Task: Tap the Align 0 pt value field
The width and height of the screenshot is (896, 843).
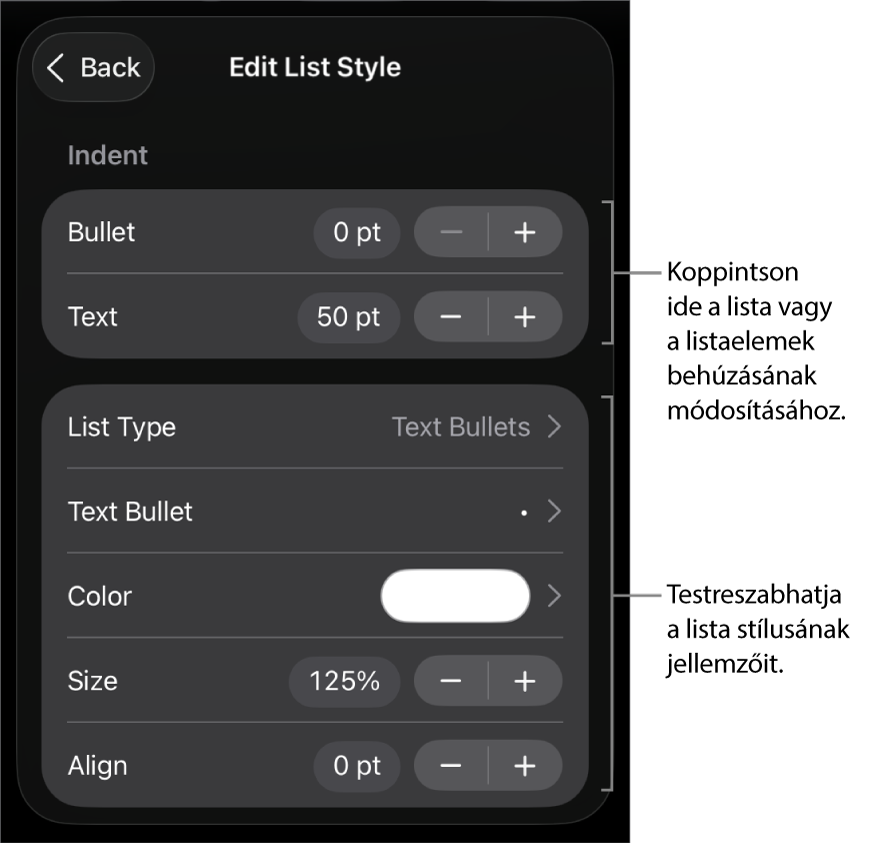Action: coord(357,766)
